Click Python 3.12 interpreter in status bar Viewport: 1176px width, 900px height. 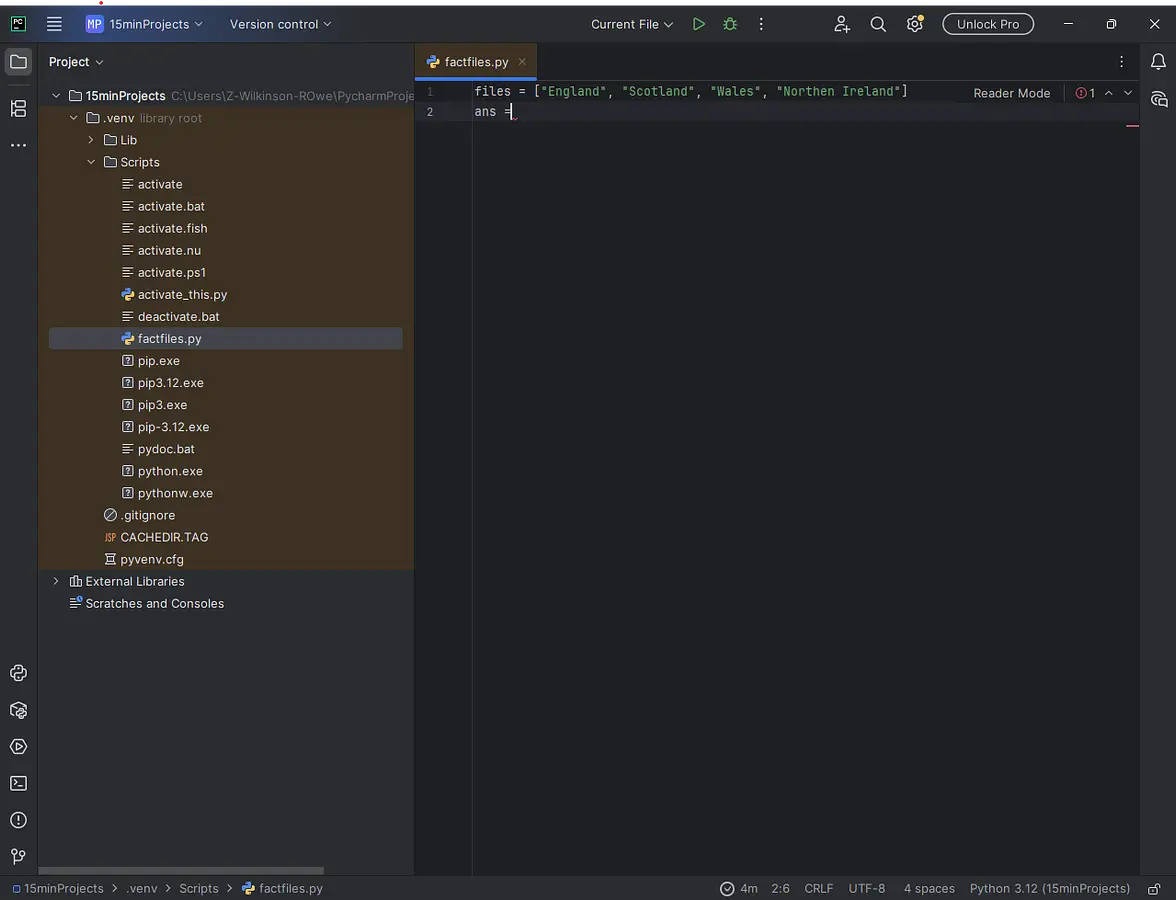[x=1049, y=888]
